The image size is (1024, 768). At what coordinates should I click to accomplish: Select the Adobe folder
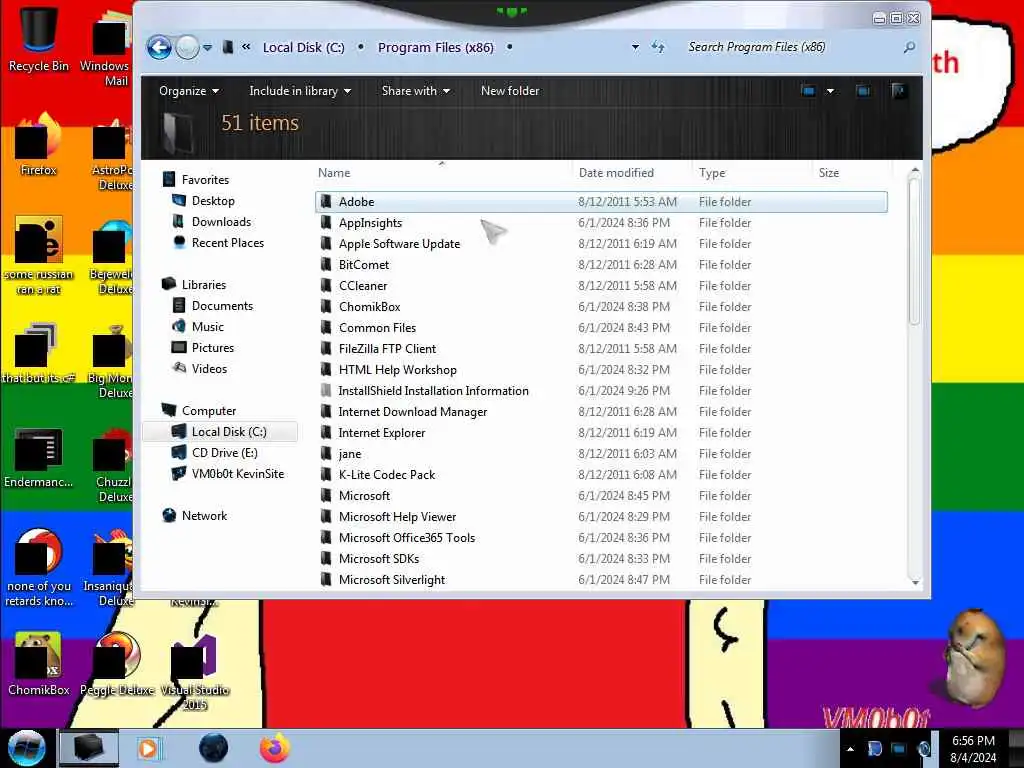pyautogui.click(x=601, y=202)
